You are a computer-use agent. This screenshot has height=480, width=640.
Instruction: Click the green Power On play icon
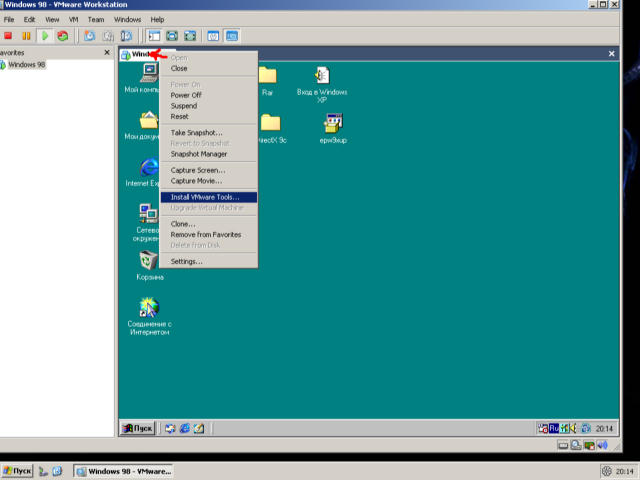[45, 35]
